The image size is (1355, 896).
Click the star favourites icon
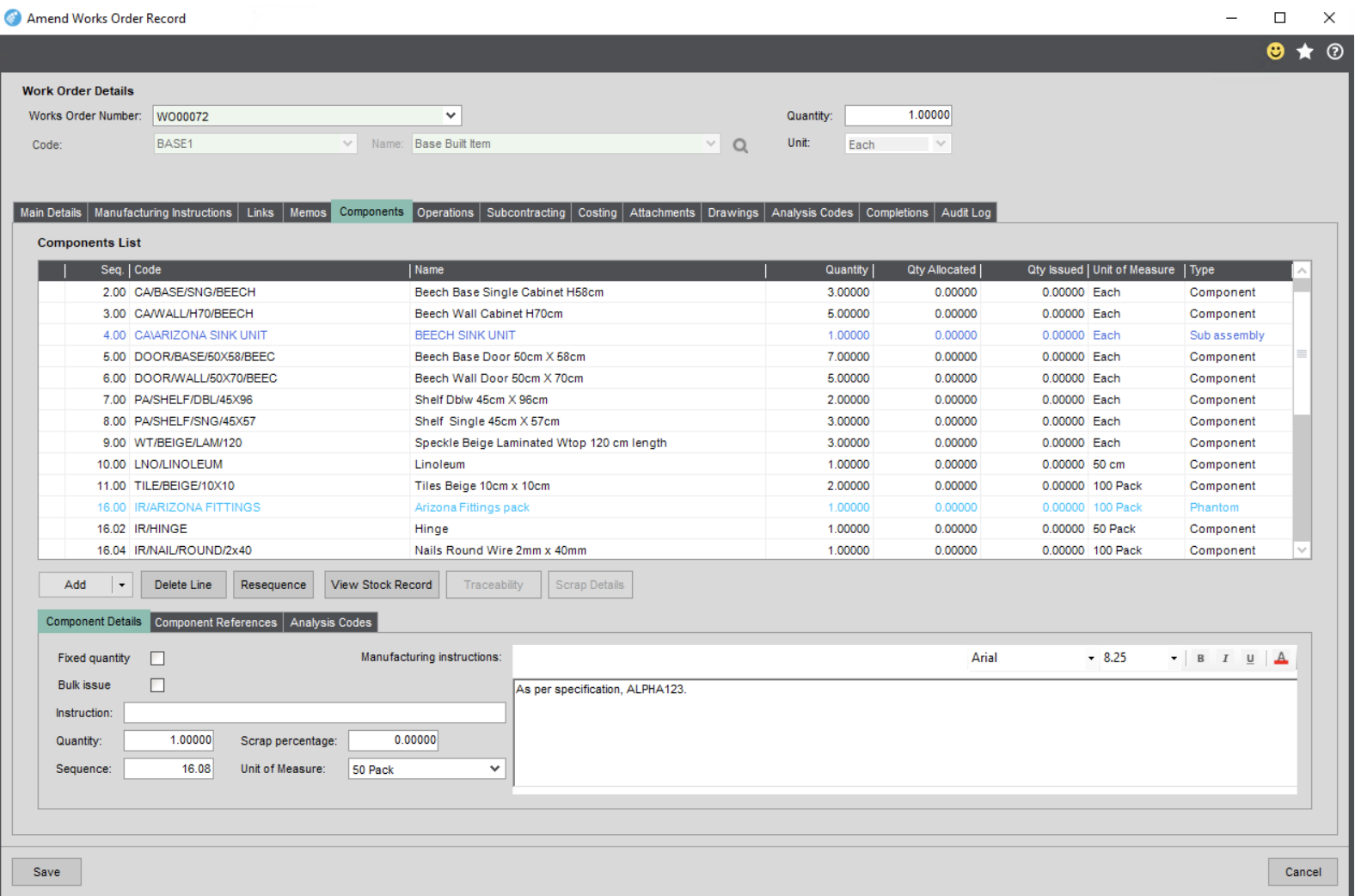[x=1305, y=52]
